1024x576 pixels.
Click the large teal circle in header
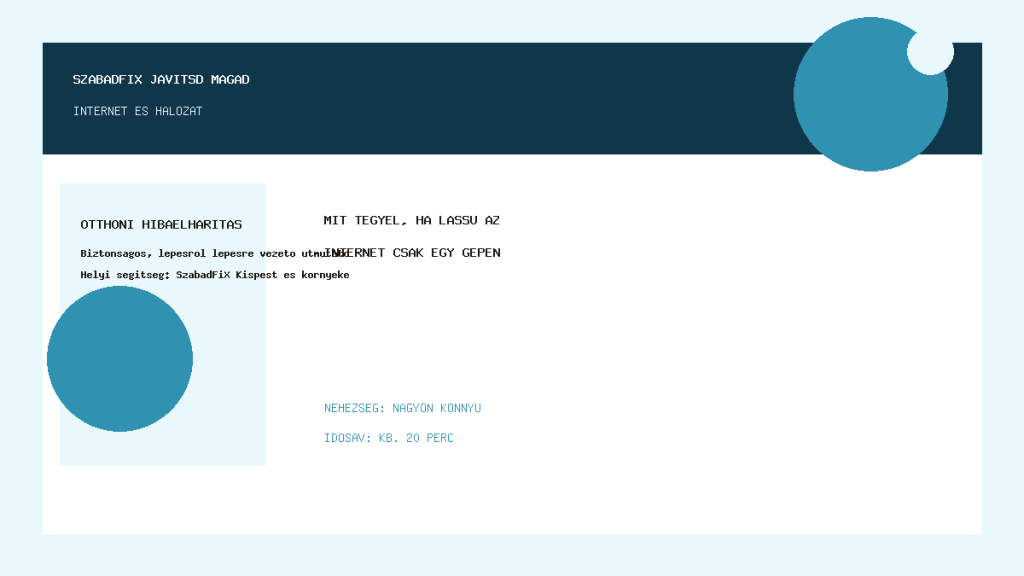click(x=871, y=94)
